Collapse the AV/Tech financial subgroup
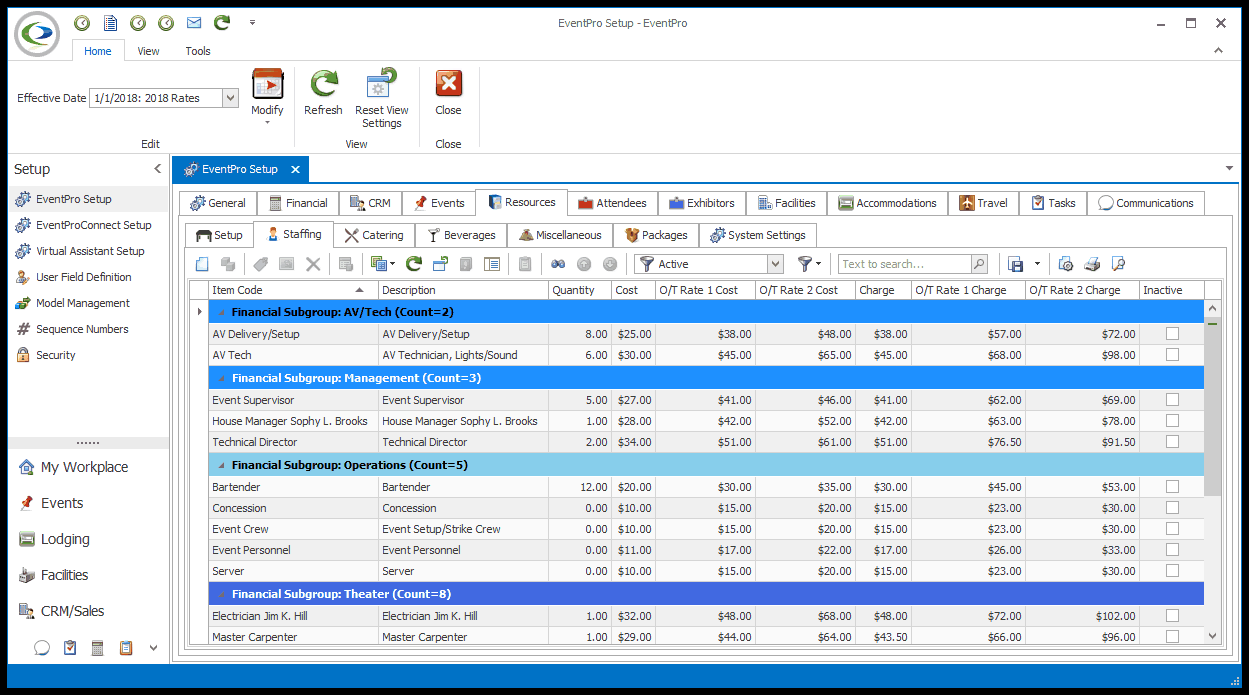Screen dimensions: 1249x695 [221, 312]
